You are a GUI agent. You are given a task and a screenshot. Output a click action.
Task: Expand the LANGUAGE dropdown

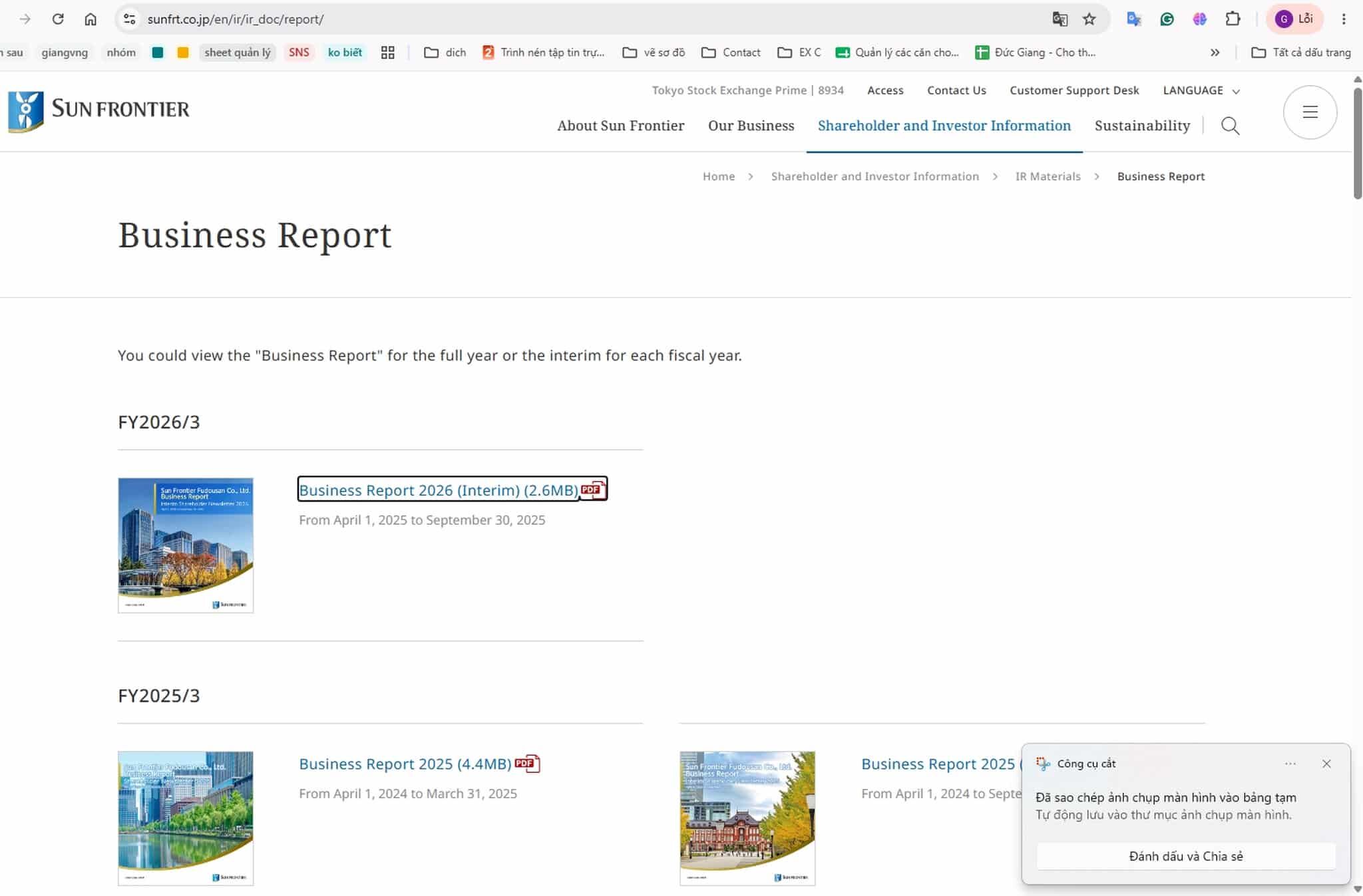(1201, 90)
